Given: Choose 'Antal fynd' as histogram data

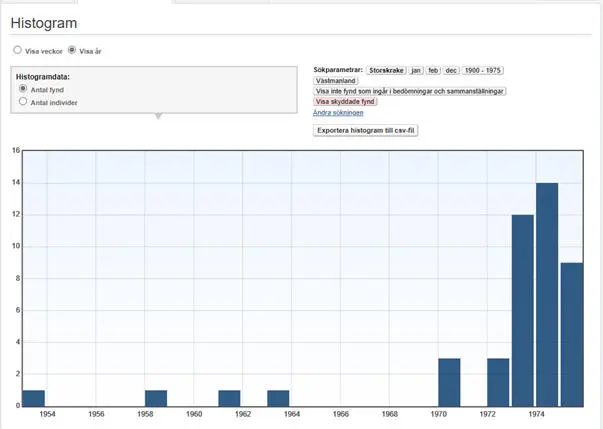Looking at the screenshot, I should point(24,89).
